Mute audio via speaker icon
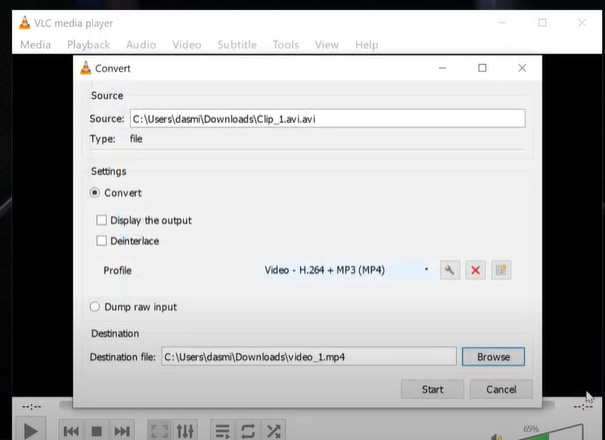 (497, 437)
